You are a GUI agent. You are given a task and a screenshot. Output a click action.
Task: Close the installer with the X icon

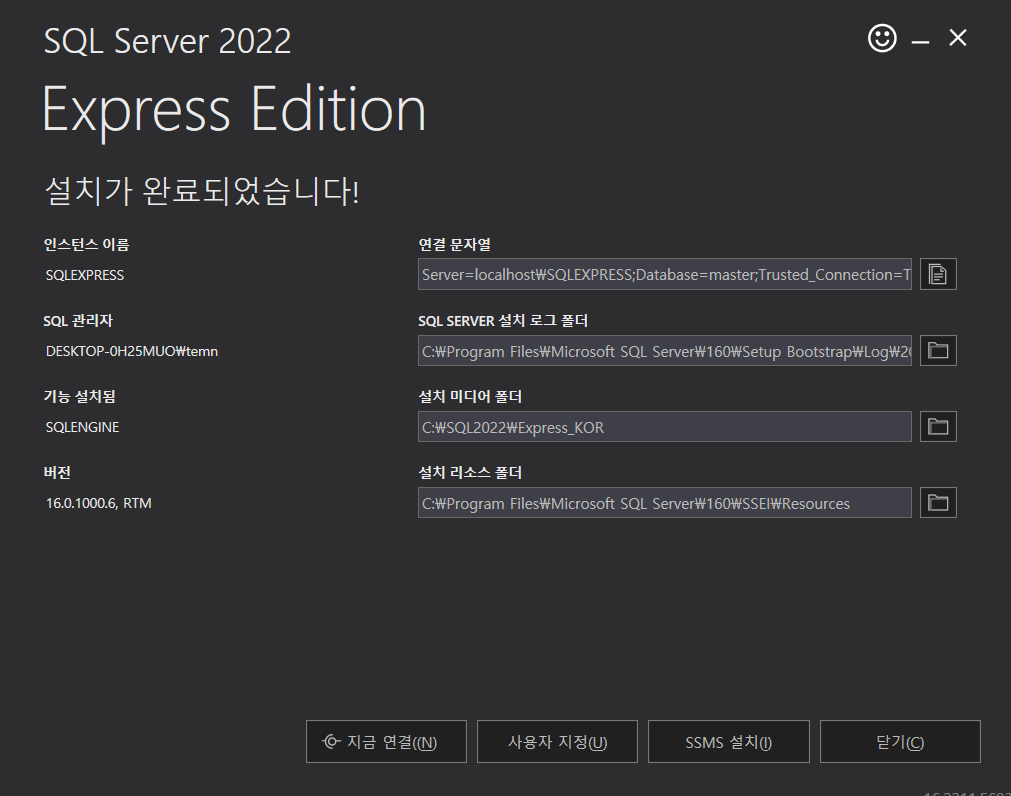coord(957,38)
